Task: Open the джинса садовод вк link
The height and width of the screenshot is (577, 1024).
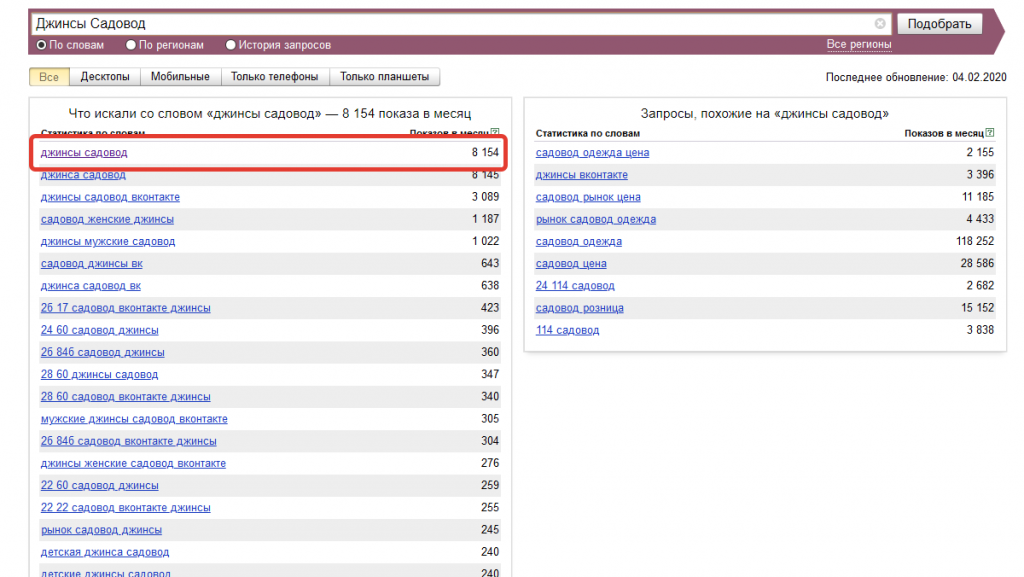Action: (x=91, y=285)
